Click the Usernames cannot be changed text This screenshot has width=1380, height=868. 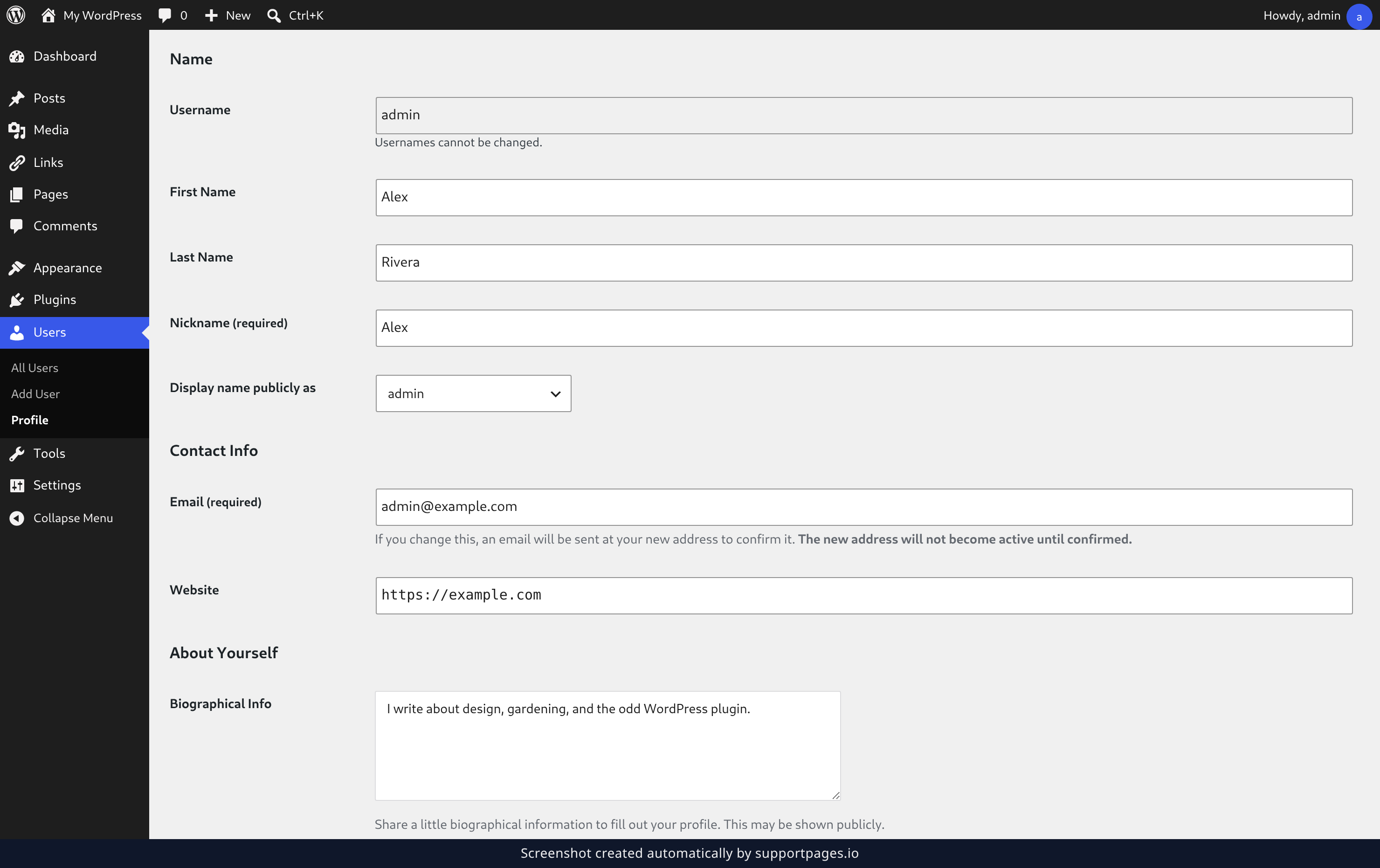pyautogui.click(x=458, y=142)
